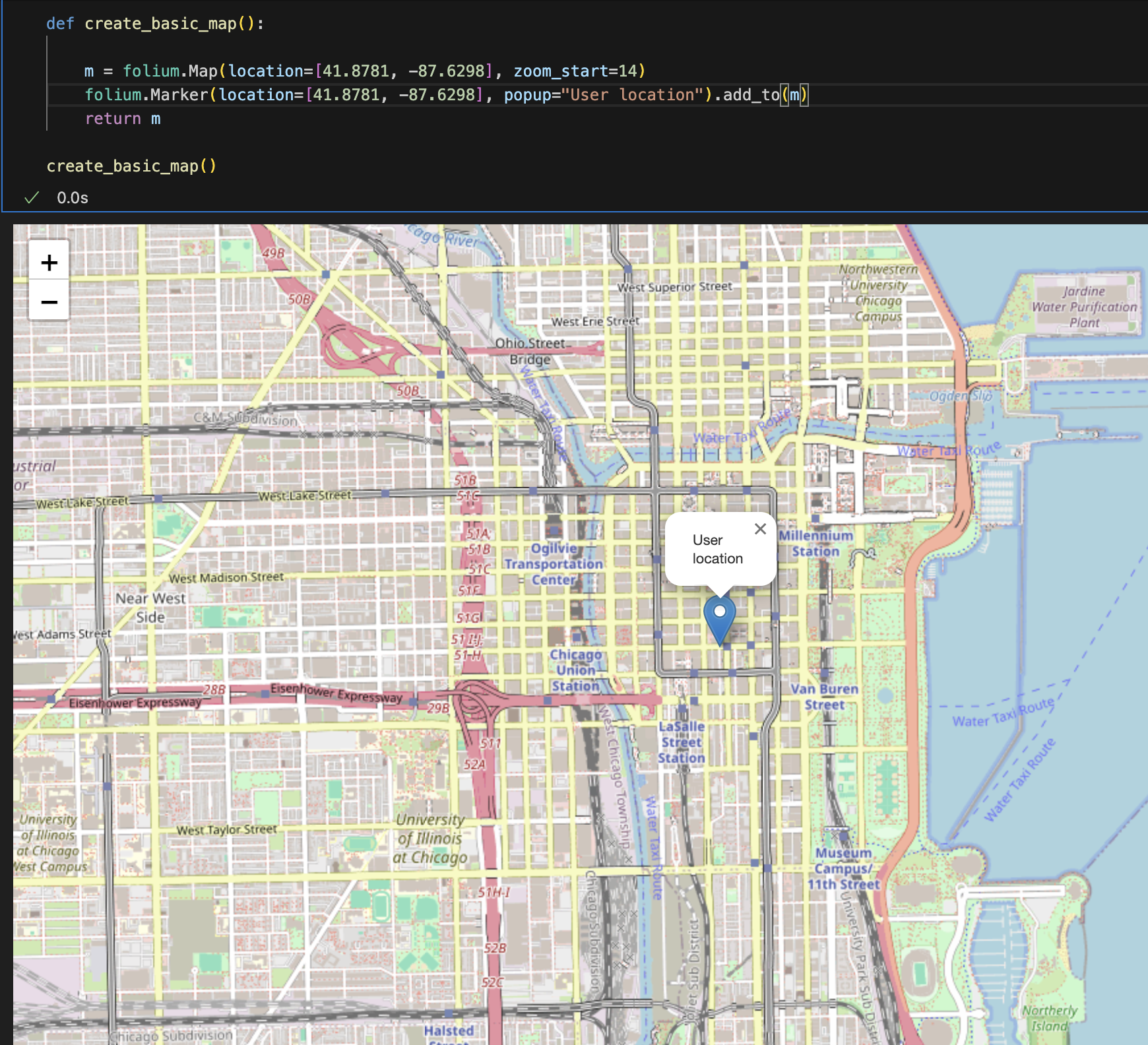Click the 52A exit label
The width and height of the screenshot is (1148, 1045).
pos(474,765)
